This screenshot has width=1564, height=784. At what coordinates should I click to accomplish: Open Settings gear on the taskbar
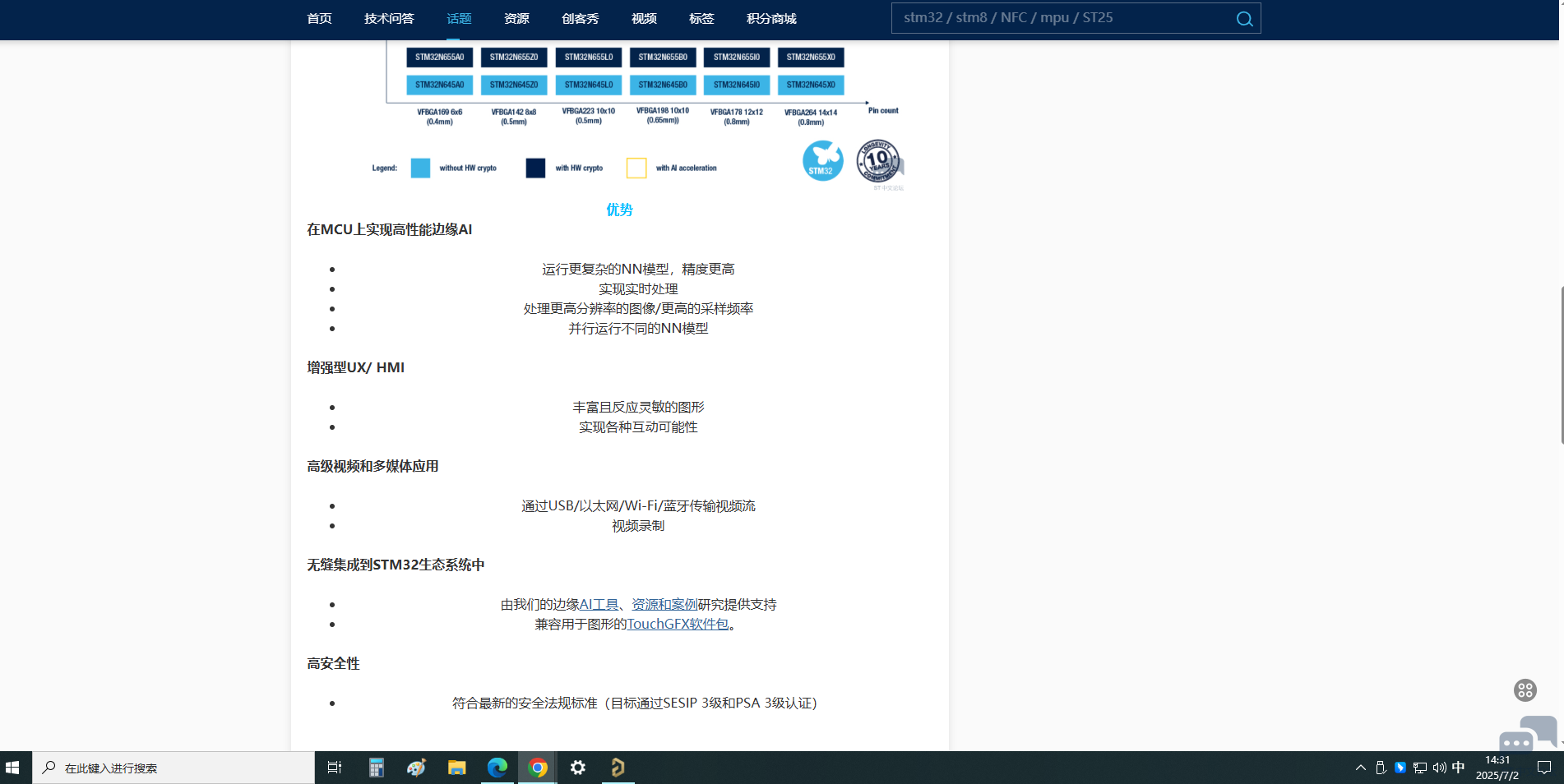click(x=578, y=768)
